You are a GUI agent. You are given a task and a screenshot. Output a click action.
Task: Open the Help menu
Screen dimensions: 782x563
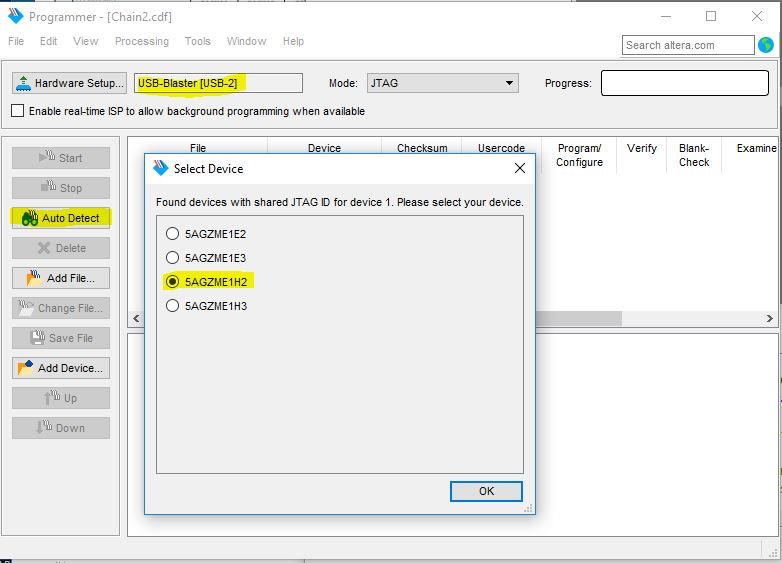pyautogui.click(x=293, y=41)
